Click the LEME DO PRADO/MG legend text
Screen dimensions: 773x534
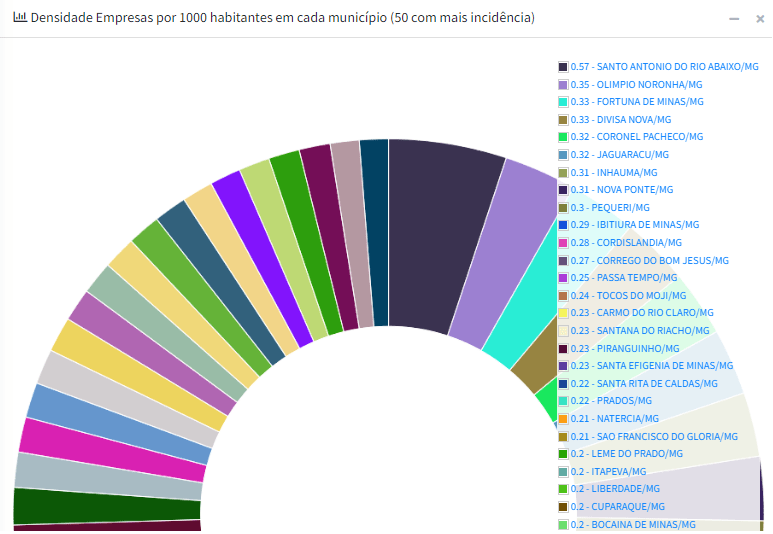tap(626, 454)
